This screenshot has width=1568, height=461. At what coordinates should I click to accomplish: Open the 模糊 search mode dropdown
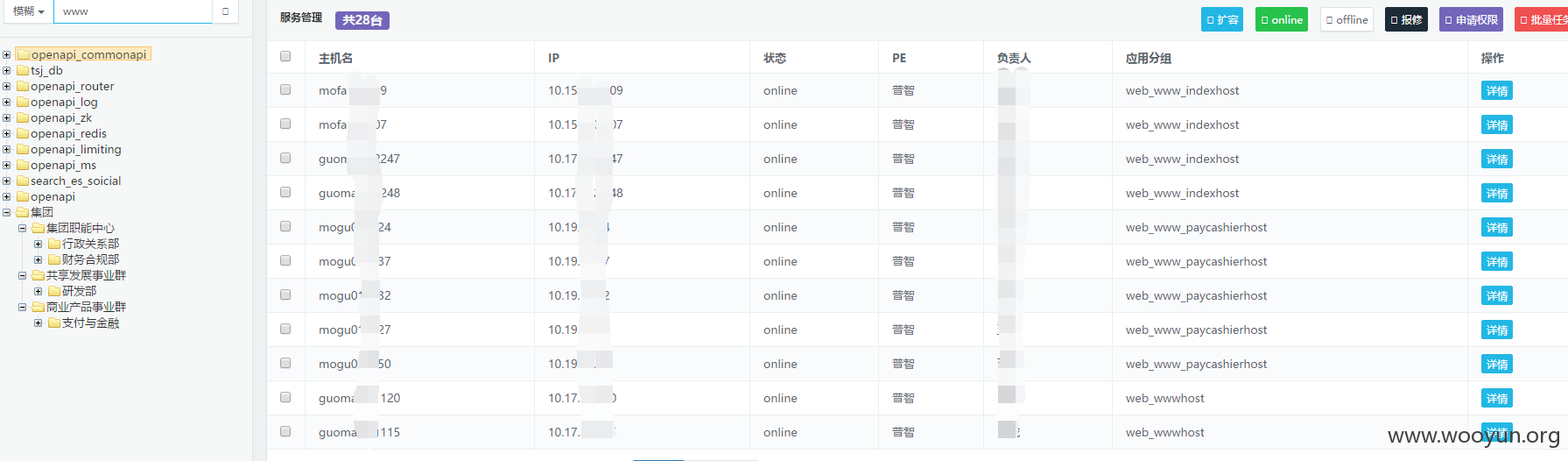[x=28, y=11]
